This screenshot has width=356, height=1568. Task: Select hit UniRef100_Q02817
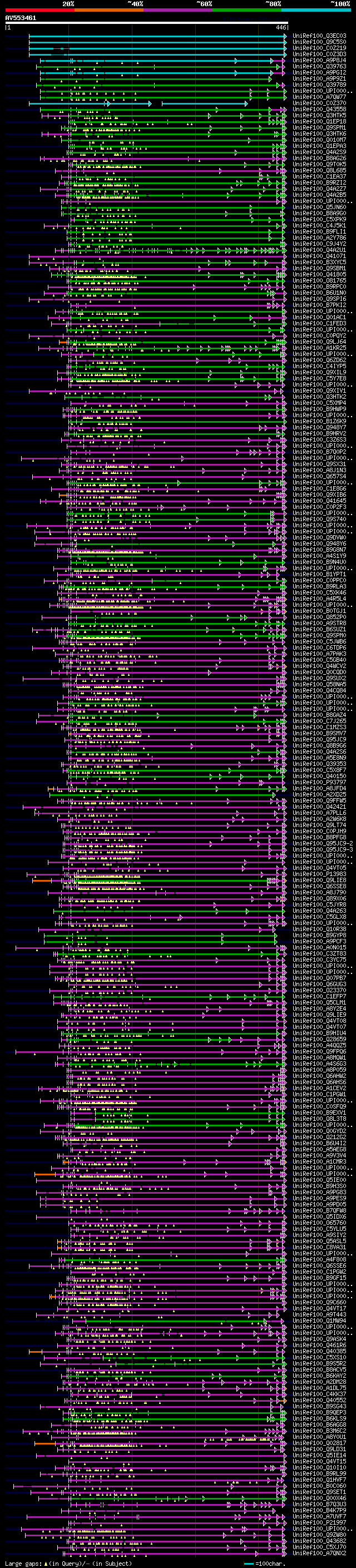319,1443
